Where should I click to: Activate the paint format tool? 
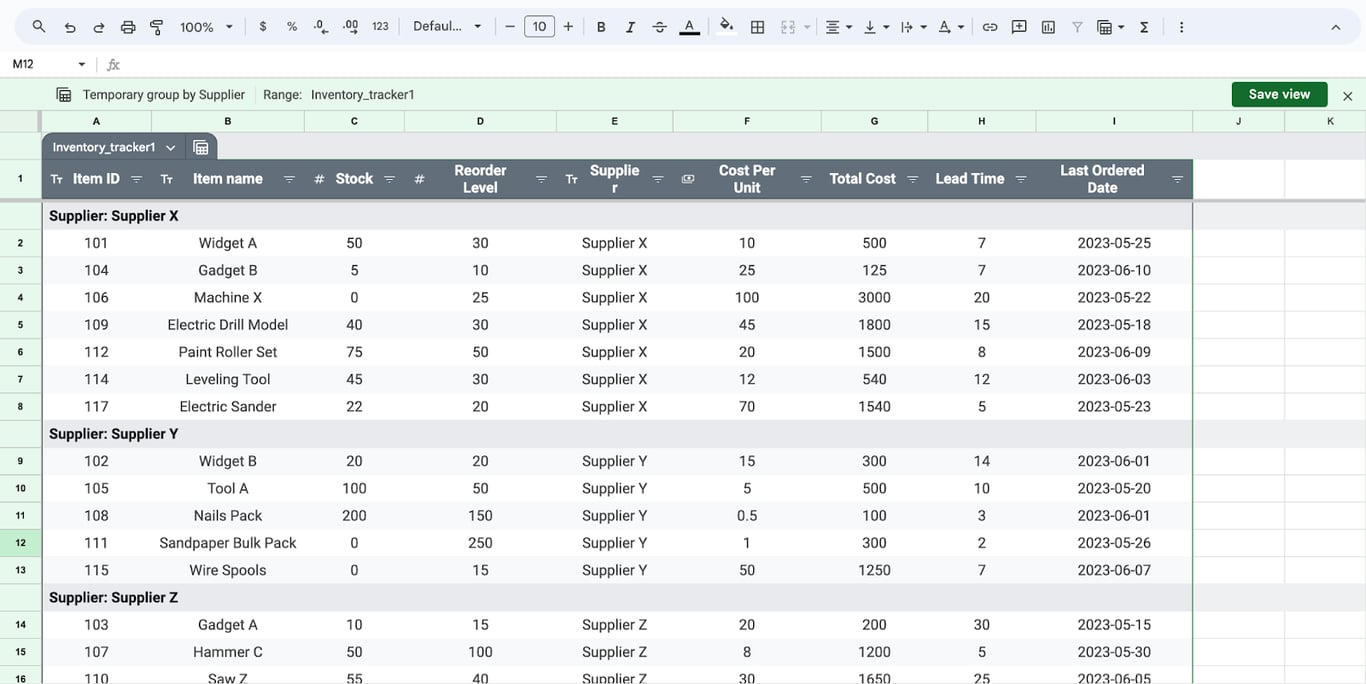coord(157,27)
